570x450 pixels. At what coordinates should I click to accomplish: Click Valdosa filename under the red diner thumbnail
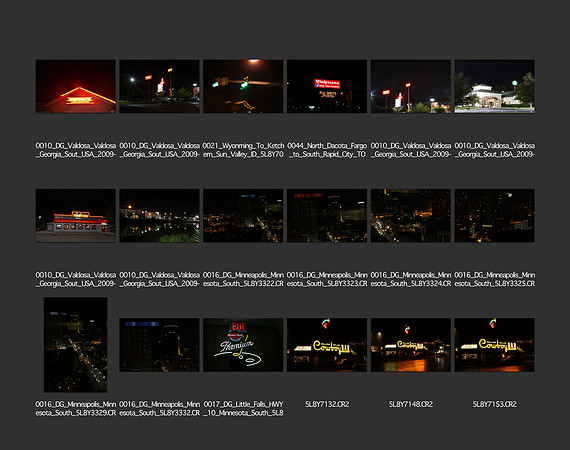(76, 279)
